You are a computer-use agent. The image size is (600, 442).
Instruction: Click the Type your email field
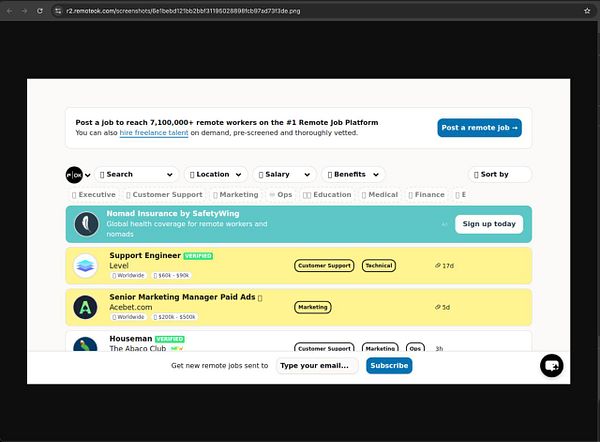point(317,366)
